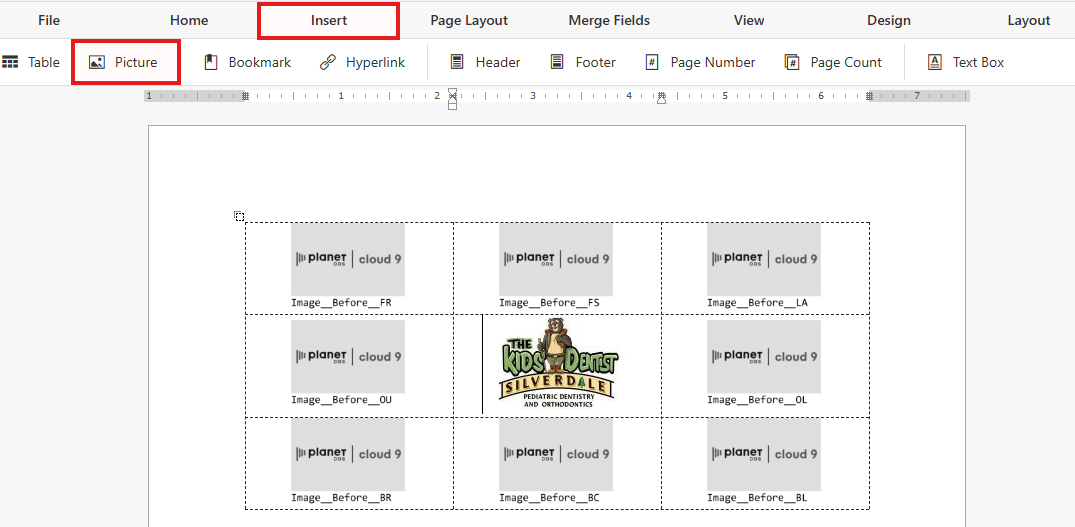Click the Image__Before__FS caption text
Viewport: 1075px width, 527px height.
[x=549, y=302]
